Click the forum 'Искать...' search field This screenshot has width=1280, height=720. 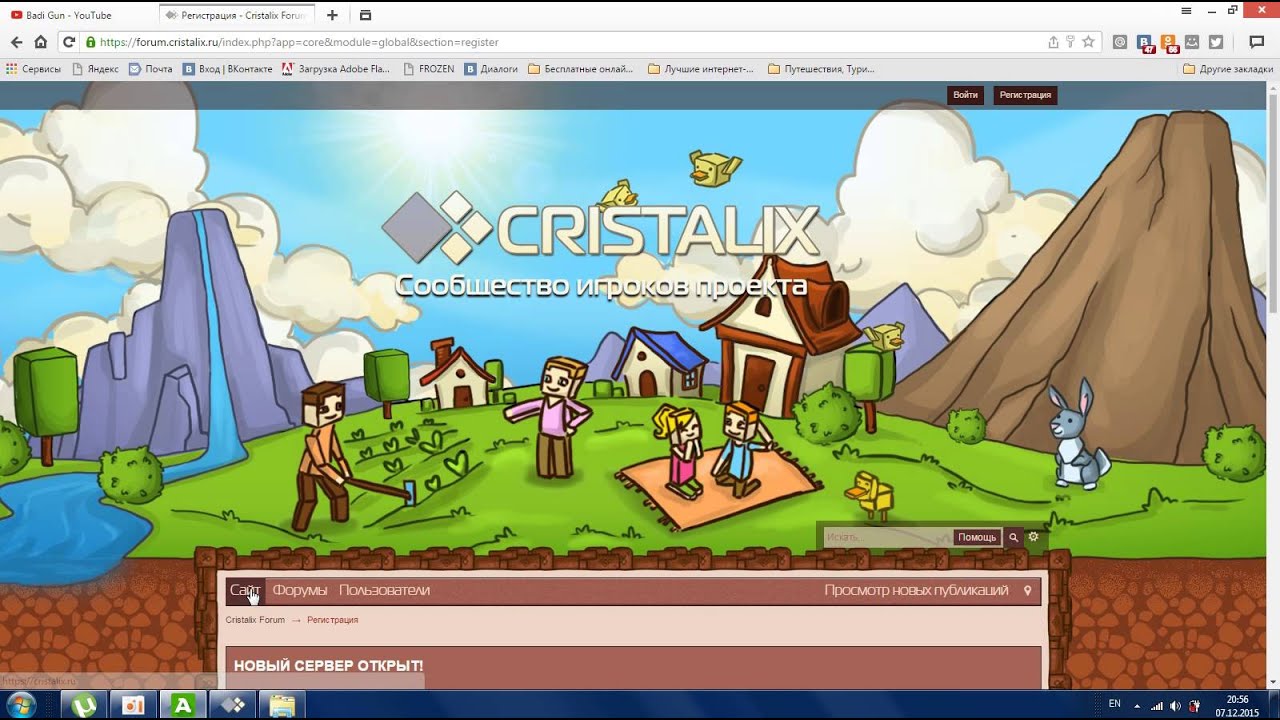click(x=887, y=537)
